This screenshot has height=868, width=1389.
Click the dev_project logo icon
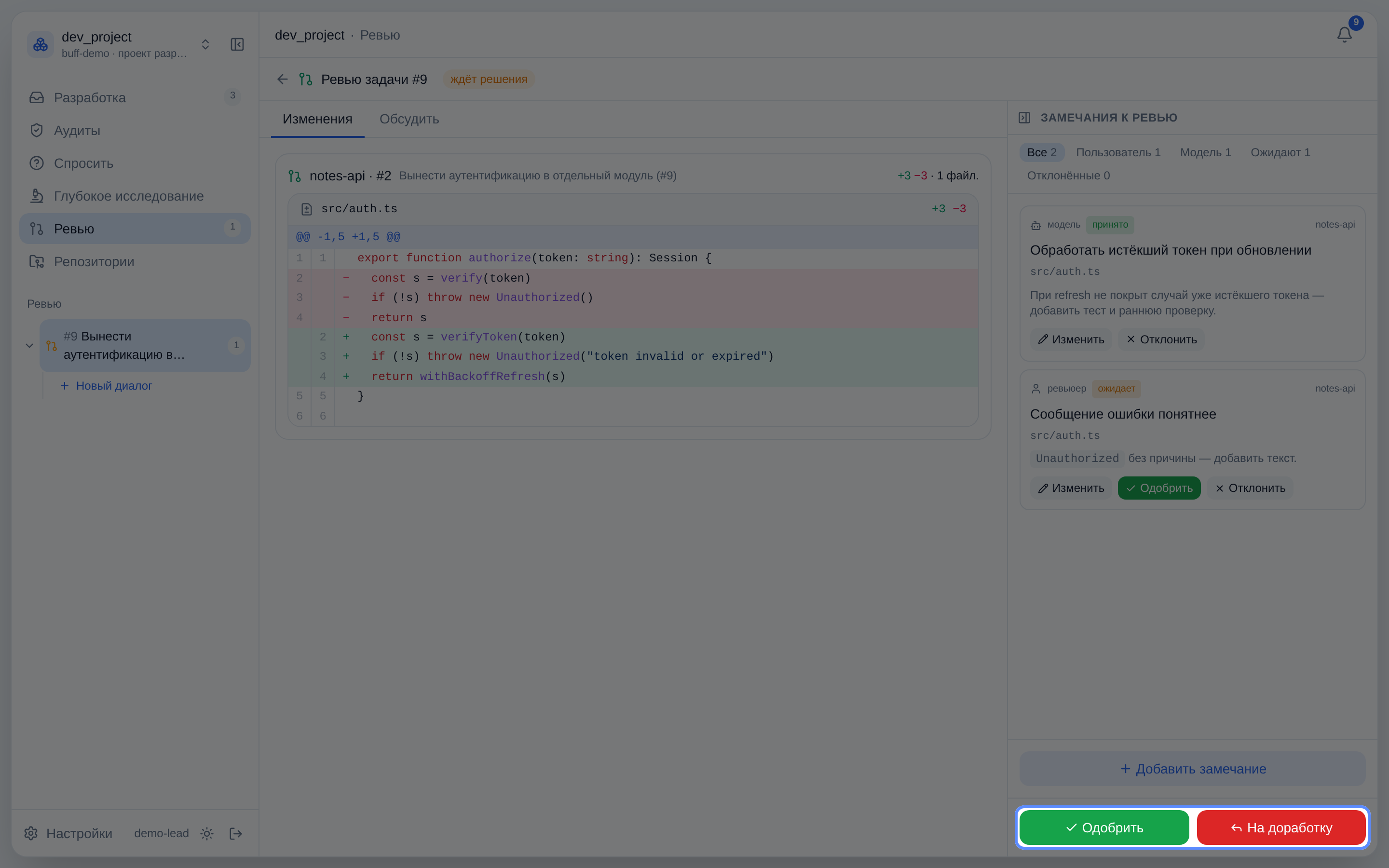tap(40, 45)
